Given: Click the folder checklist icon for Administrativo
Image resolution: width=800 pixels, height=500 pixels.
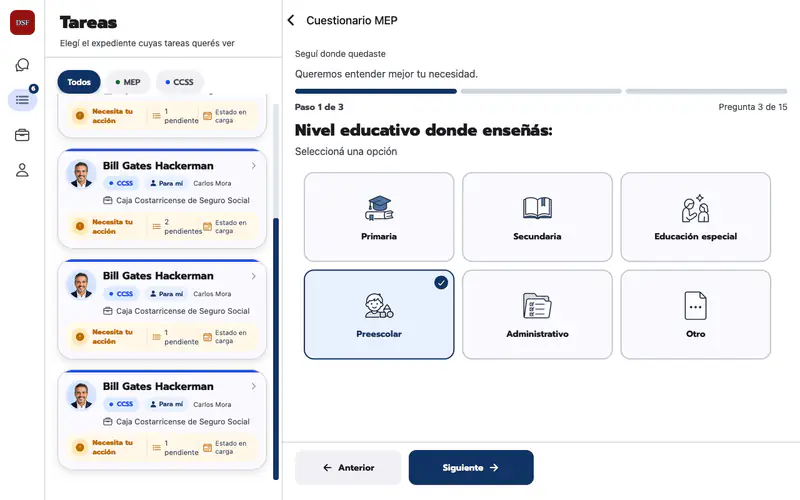Looking at the screenshot, I should click(537, 306).
